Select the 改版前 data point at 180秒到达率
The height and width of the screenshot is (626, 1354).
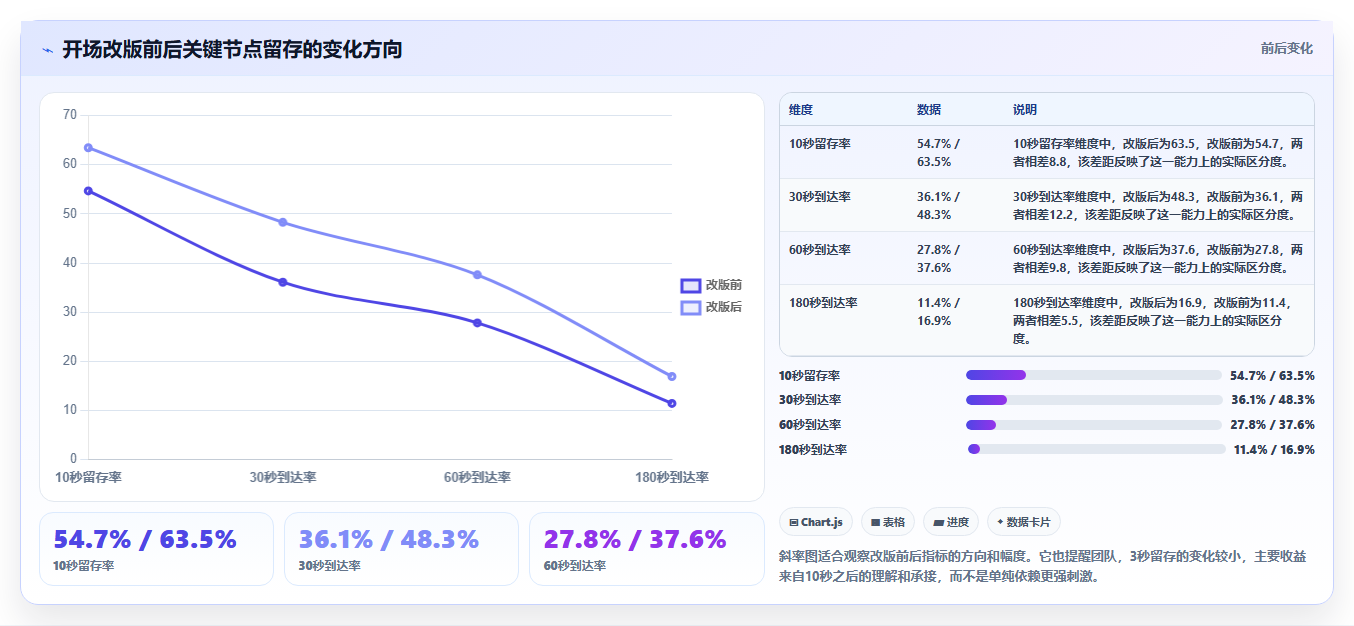pyautogui.click(x=672, y=403)
